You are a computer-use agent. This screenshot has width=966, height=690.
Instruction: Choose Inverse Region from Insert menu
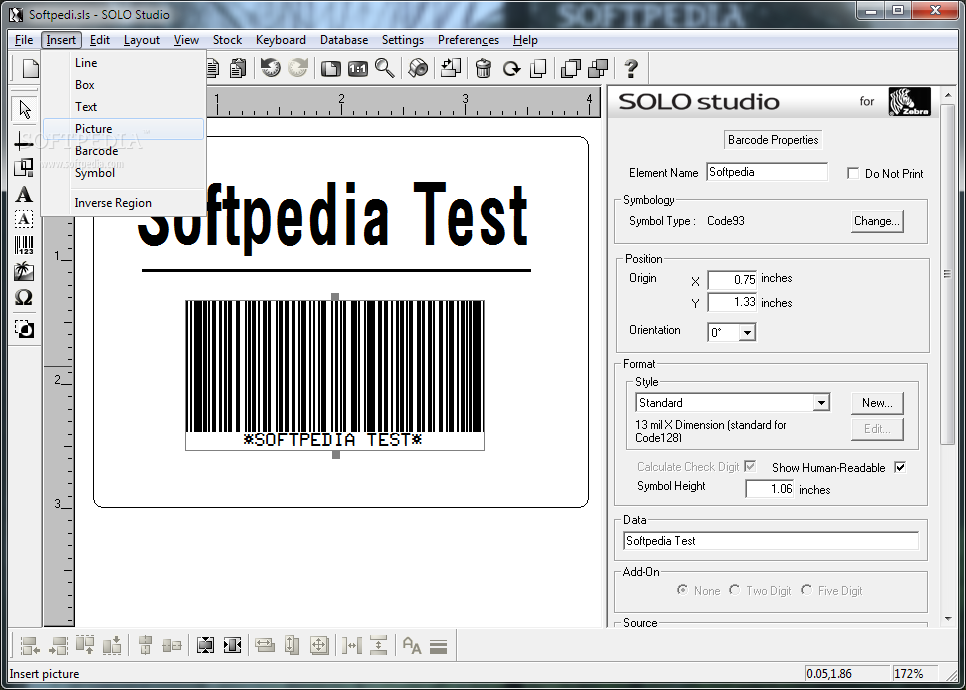tap(123, 203)
